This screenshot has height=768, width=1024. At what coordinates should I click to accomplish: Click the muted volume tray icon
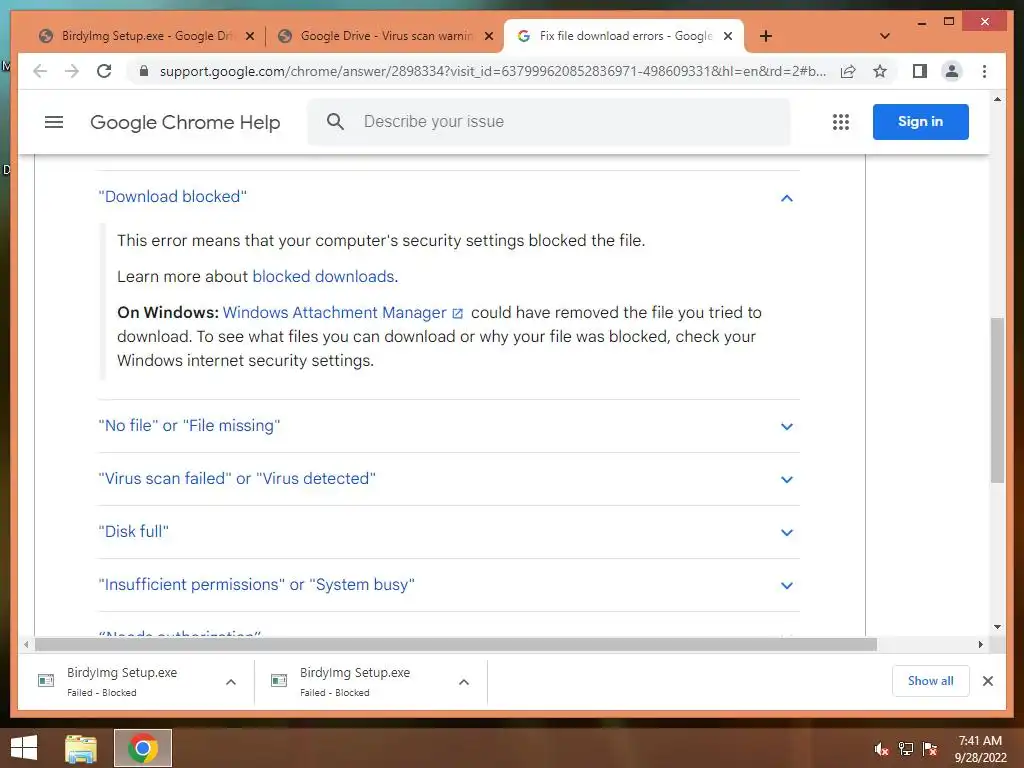[x=880, y=749]
